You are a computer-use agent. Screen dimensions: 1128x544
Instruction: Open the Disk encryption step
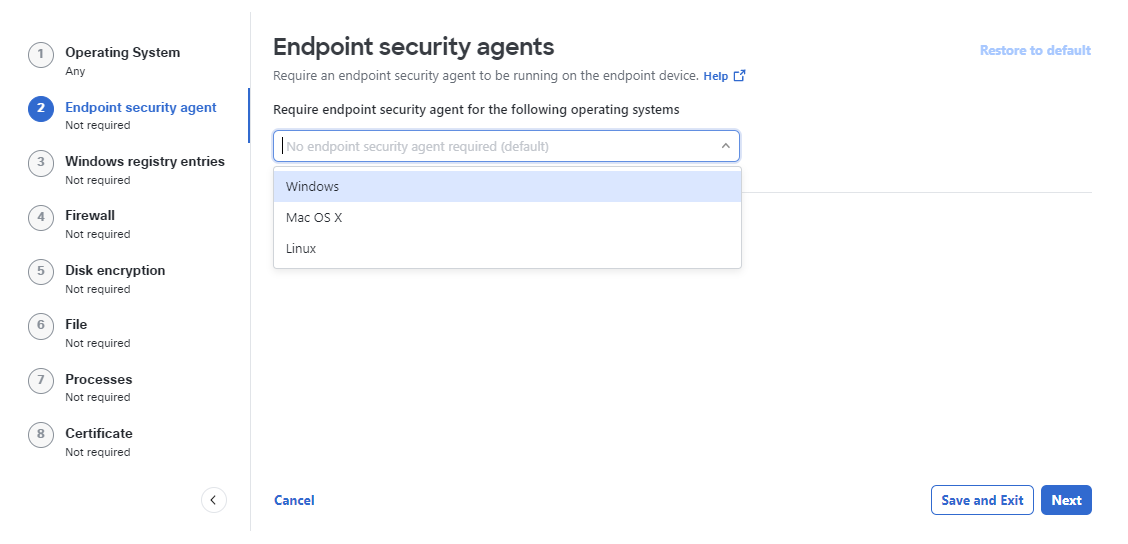point(115,271)
